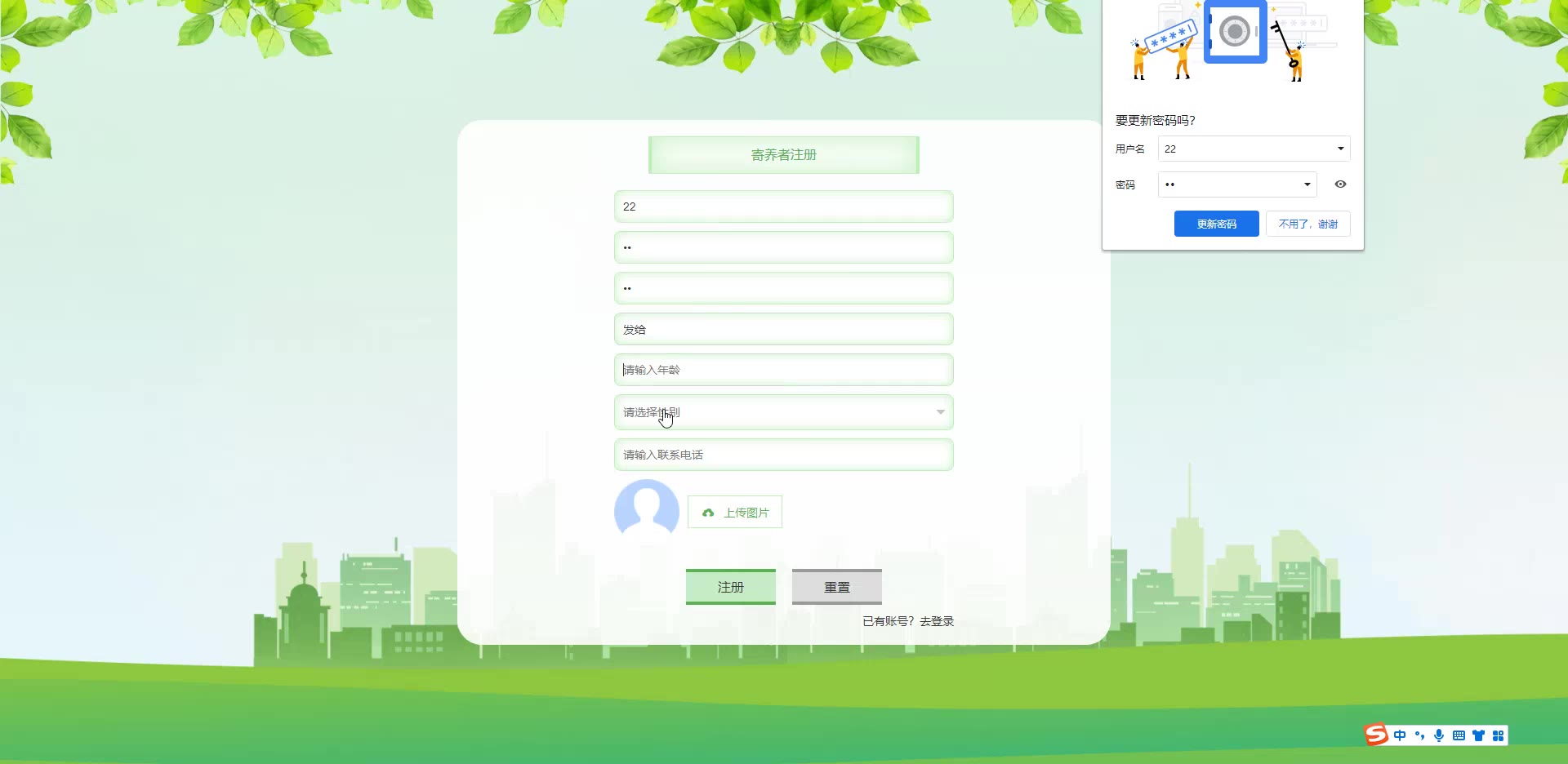Click the name field containing 发给
This screenshot has width=1568, height=764.
[783, 329]
